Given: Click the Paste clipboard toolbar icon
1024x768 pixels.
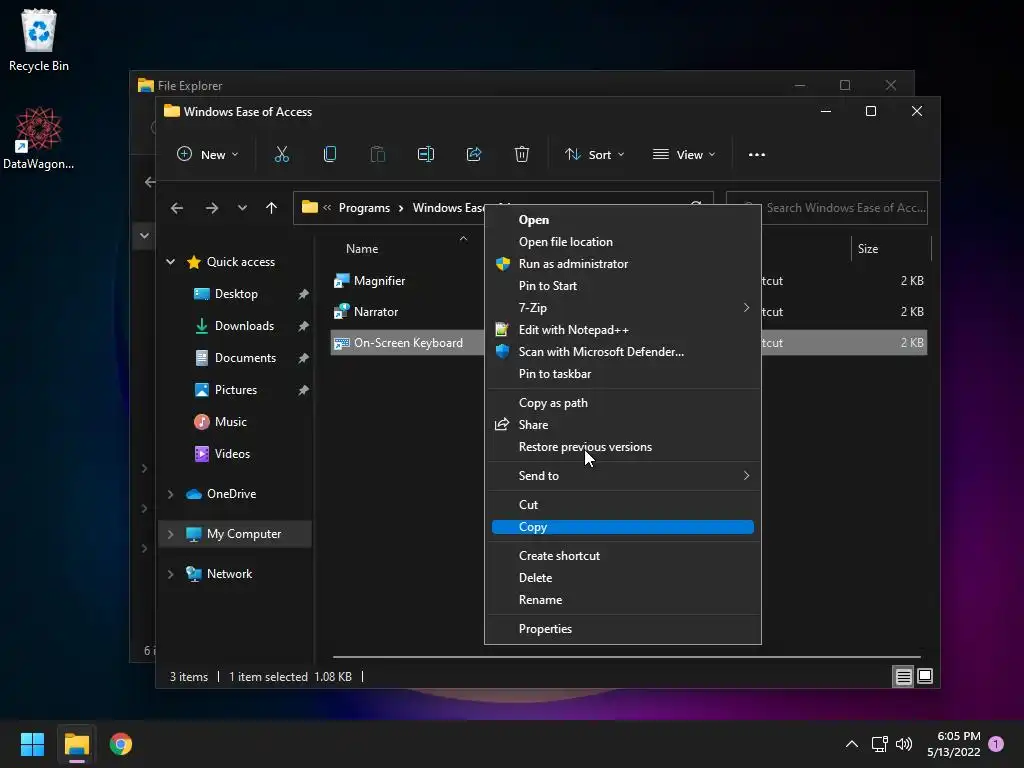Looking at the screenshot, I should pyautogui.click(x=377, y=155).
